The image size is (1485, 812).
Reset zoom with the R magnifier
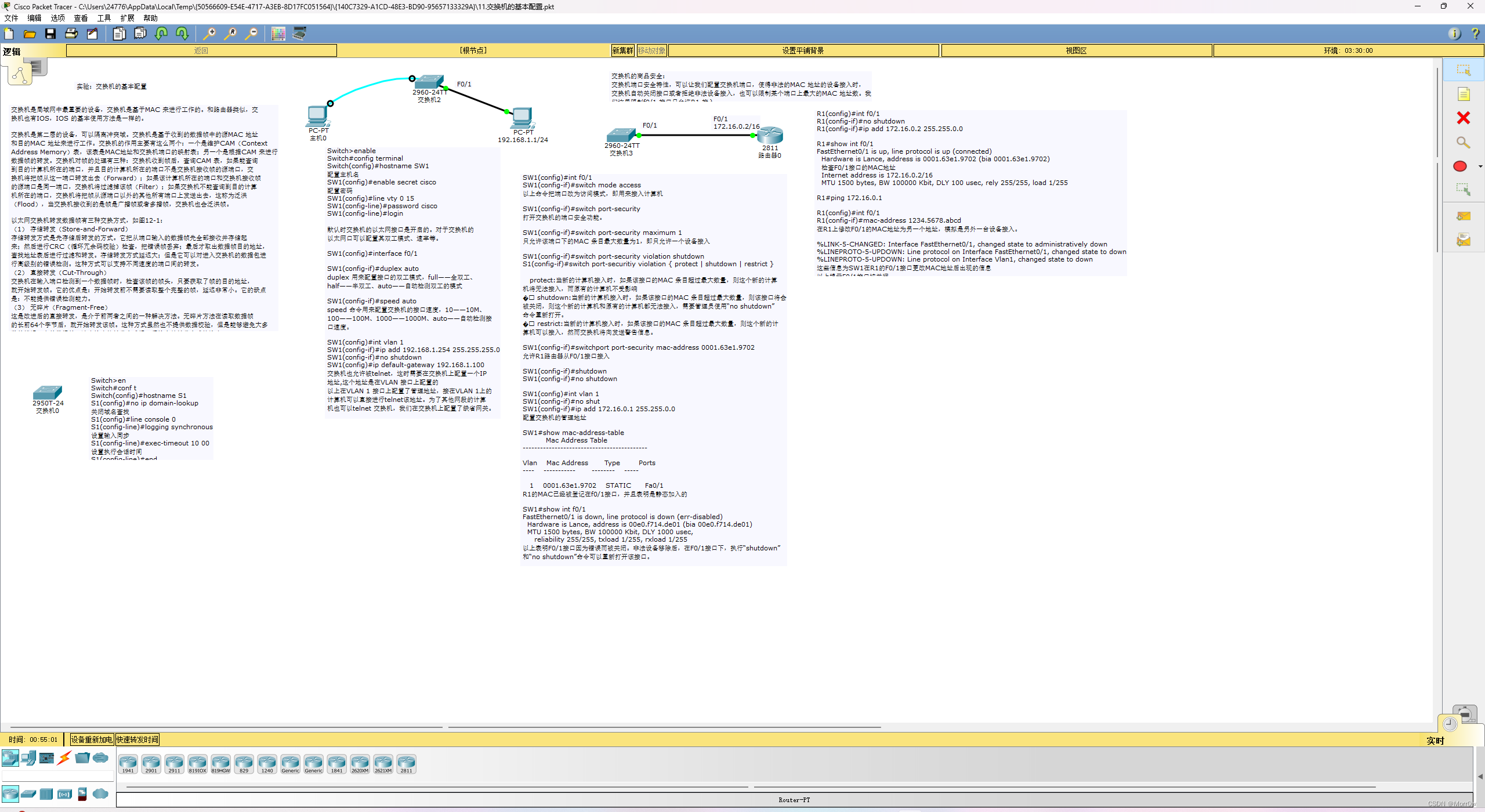click(x=230, y=34)
